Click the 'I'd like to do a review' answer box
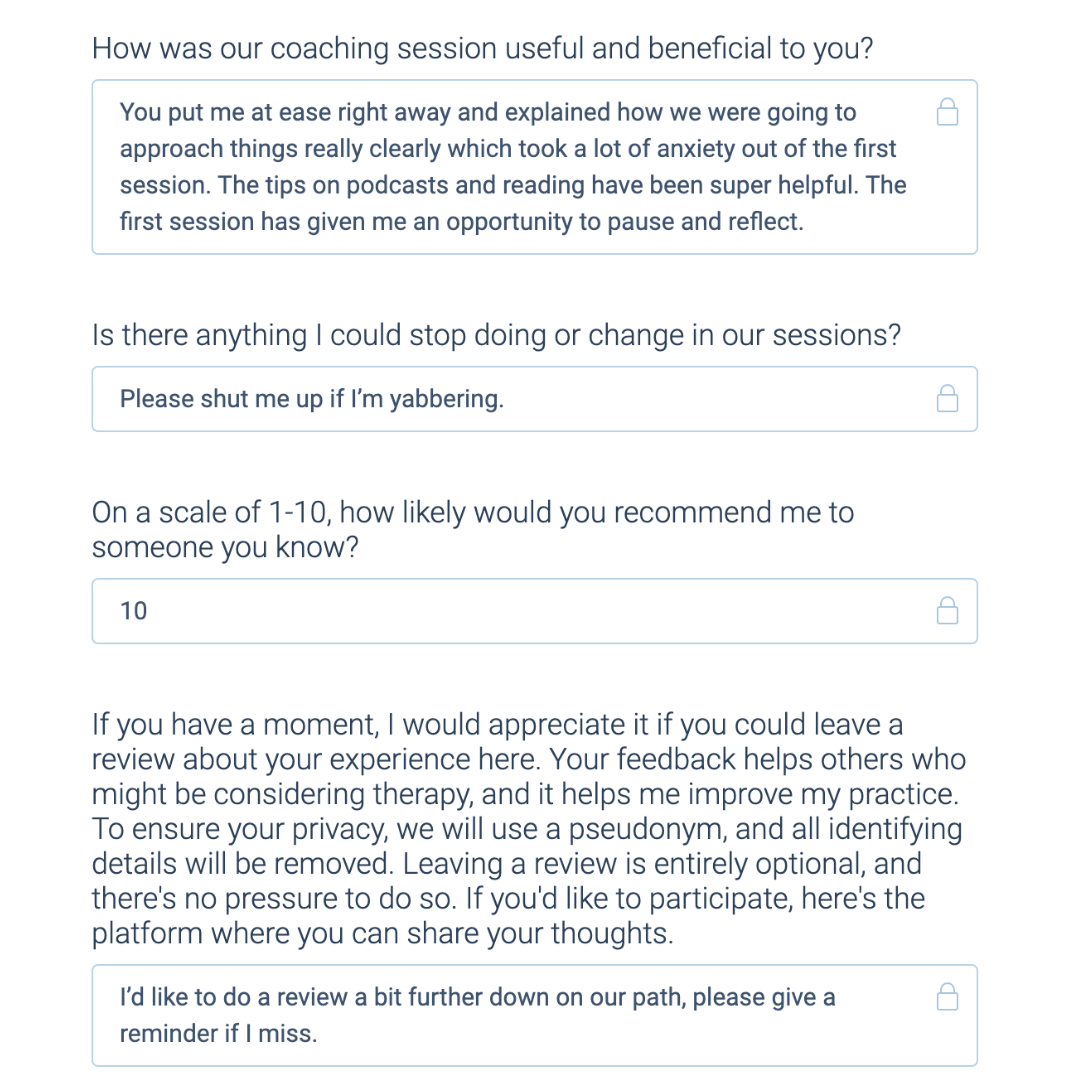 click(534, 1015)
